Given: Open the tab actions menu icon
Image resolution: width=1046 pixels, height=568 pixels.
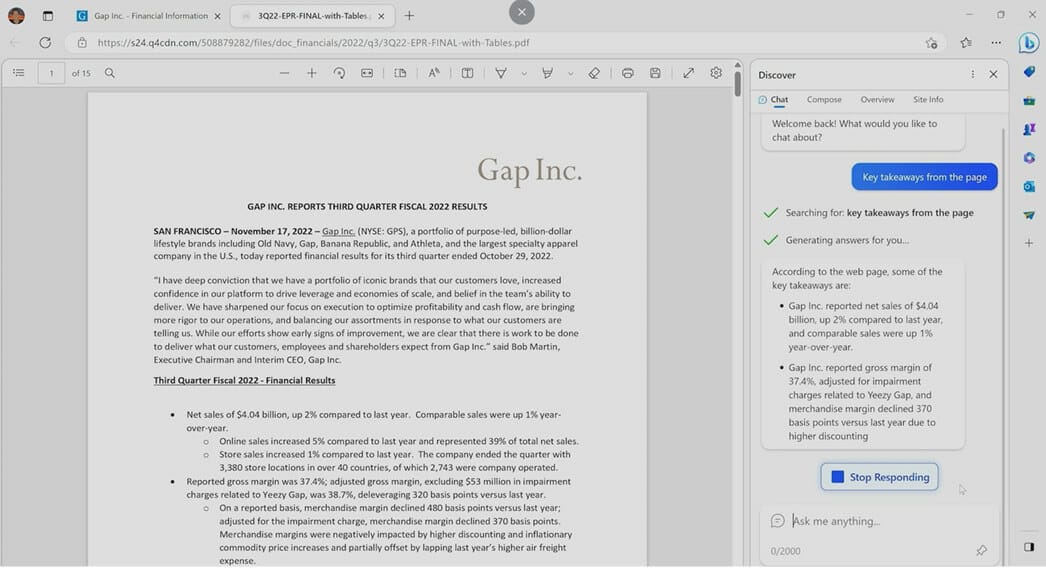Looking at the screenshot, I should click(x=47, y=16).
